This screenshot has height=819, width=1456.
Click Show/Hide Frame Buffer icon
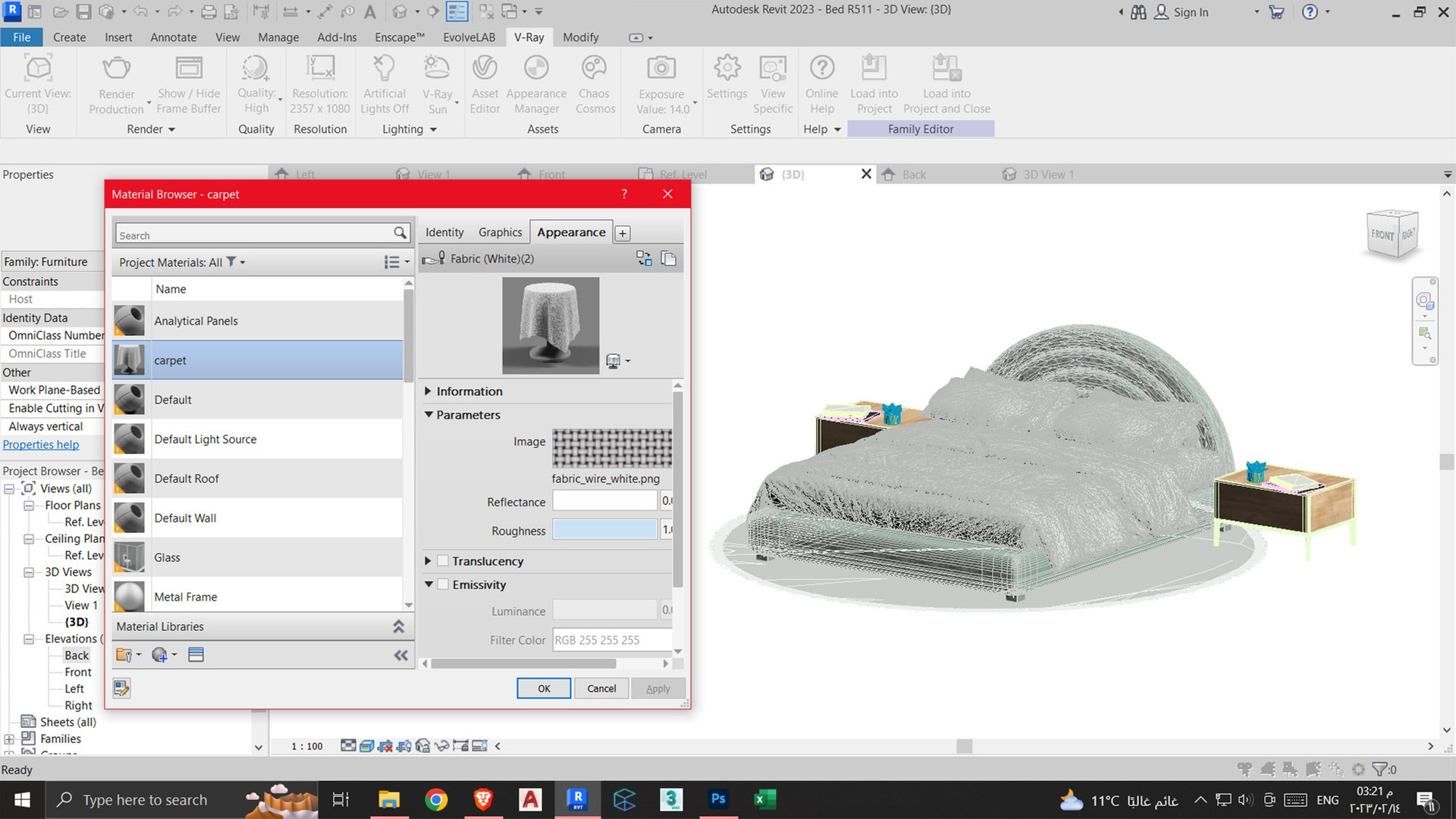point(189,69)
